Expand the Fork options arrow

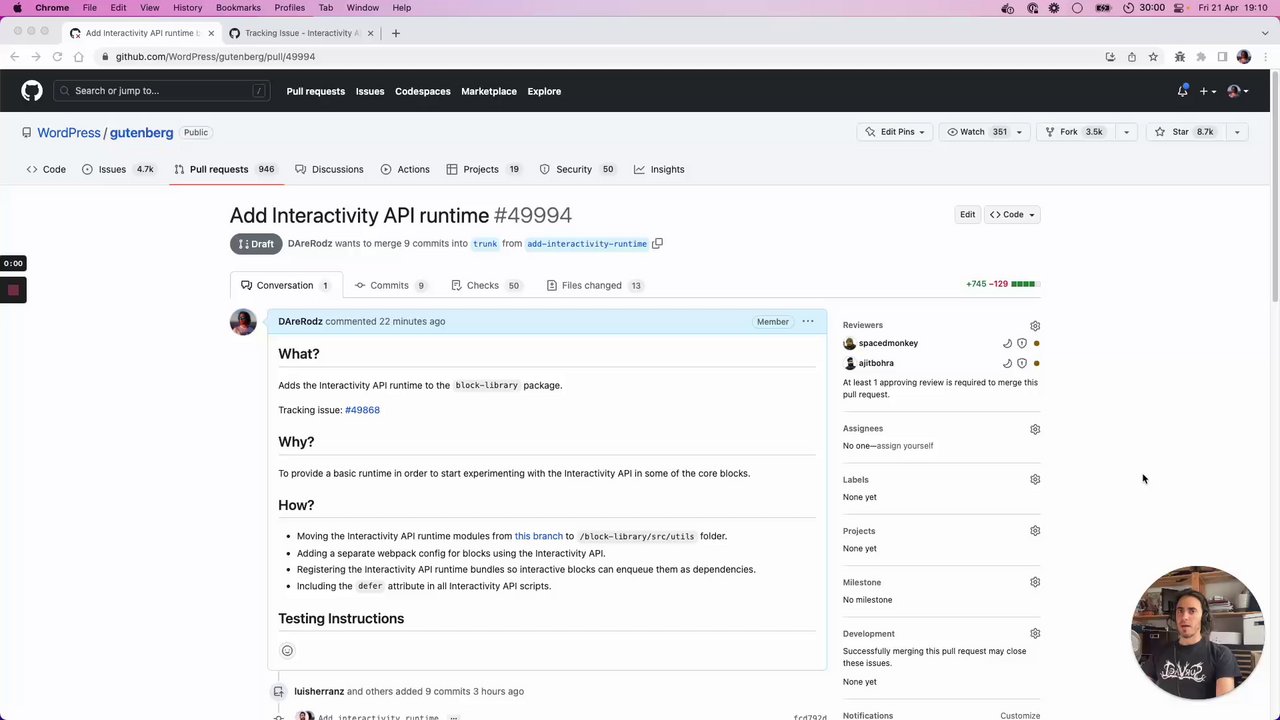[x=1126, y=132]
